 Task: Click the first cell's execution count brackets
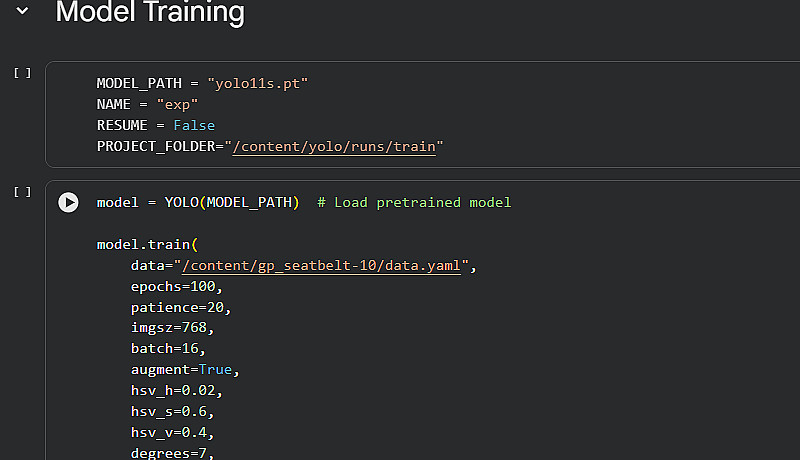(x=22, y=73)
